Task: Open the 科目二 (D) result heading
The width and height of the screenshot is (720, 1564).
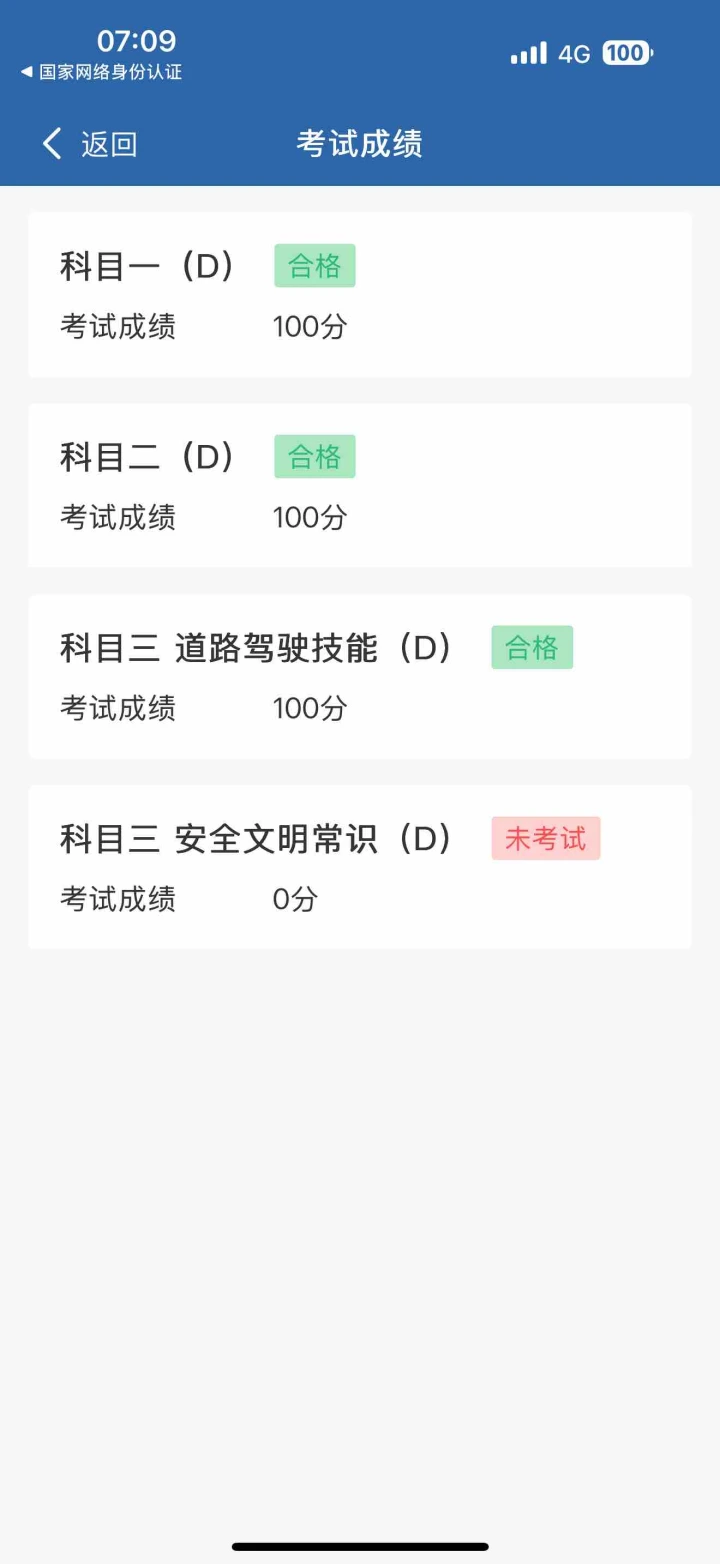Action: (x=148, y=457)
